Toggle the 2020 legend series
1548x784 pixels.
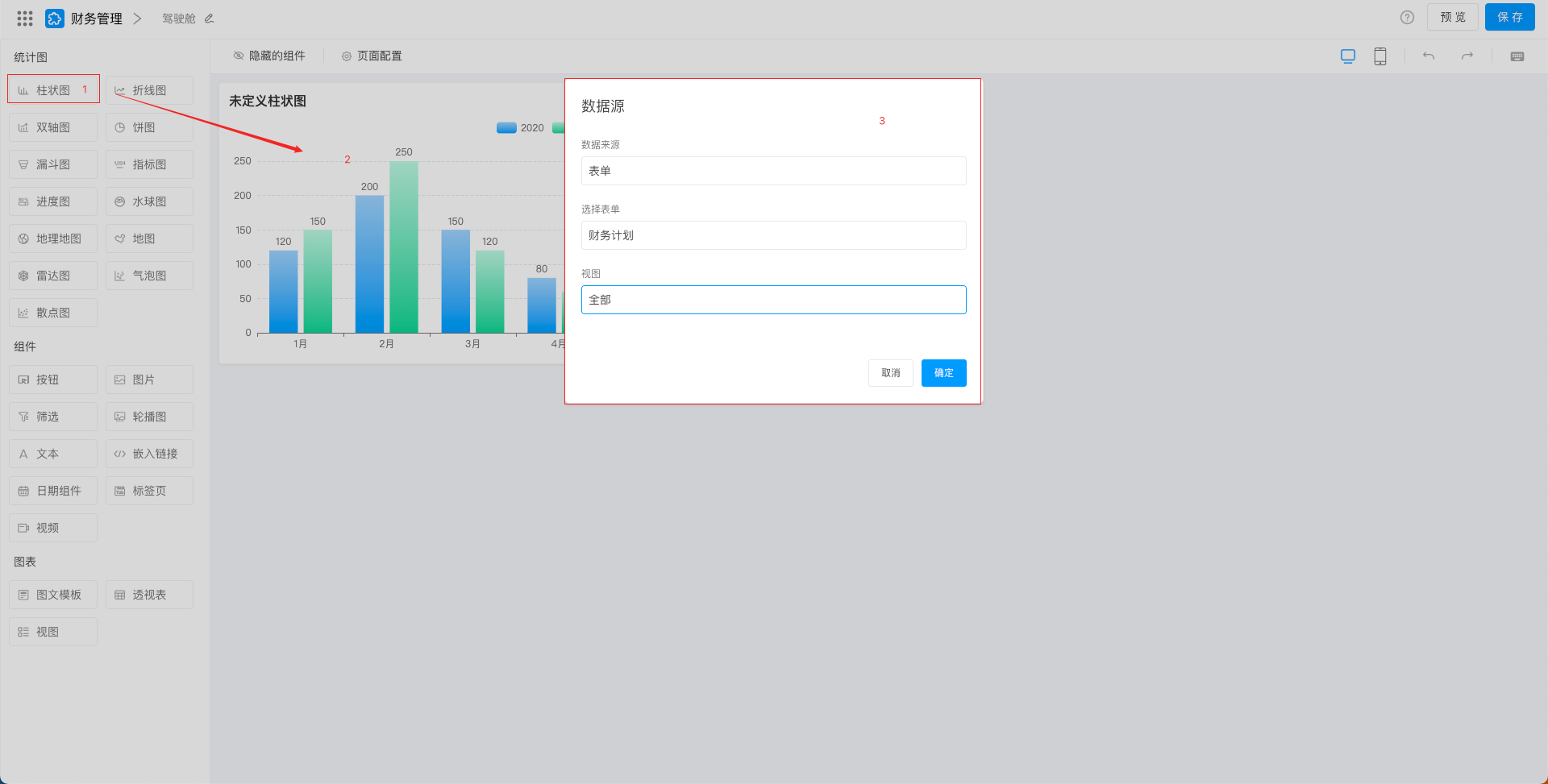coord(521,128)
